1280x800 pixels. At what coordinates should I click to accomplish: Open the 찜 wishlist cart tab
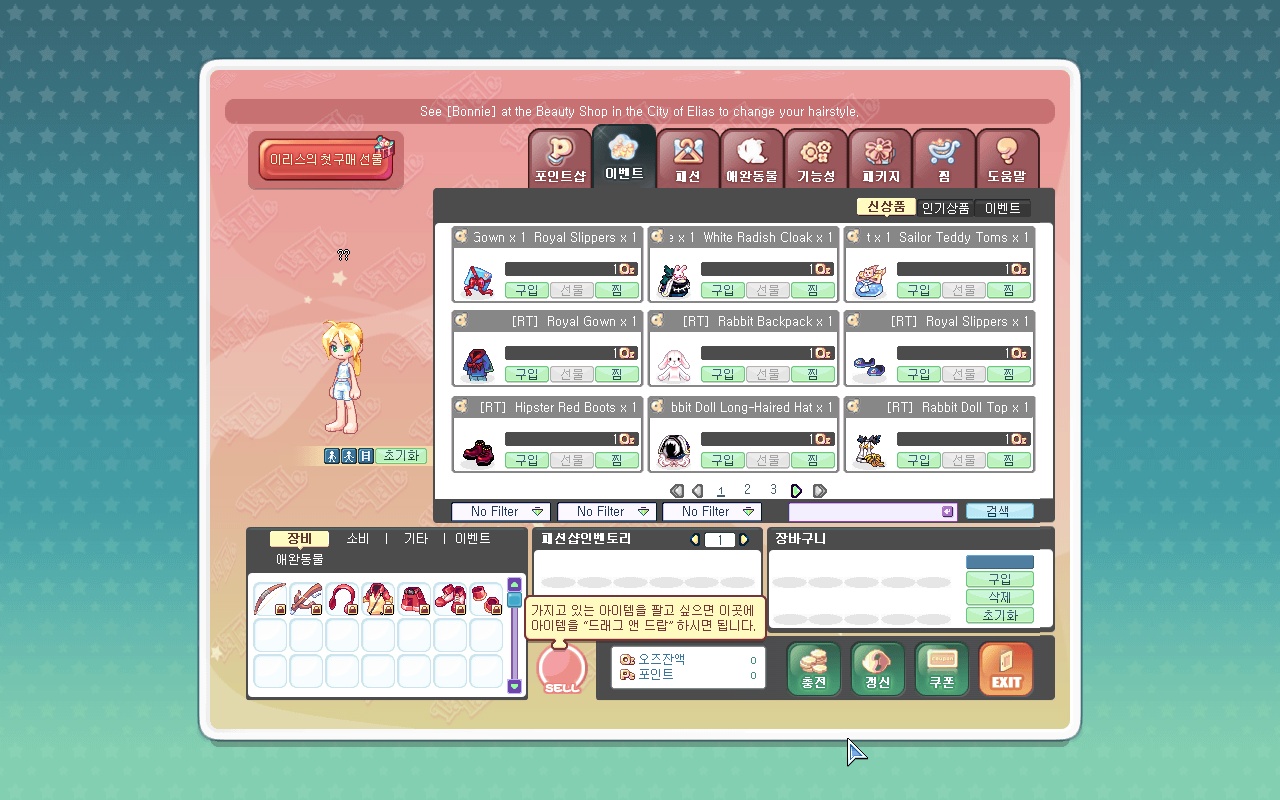[944, 158]
